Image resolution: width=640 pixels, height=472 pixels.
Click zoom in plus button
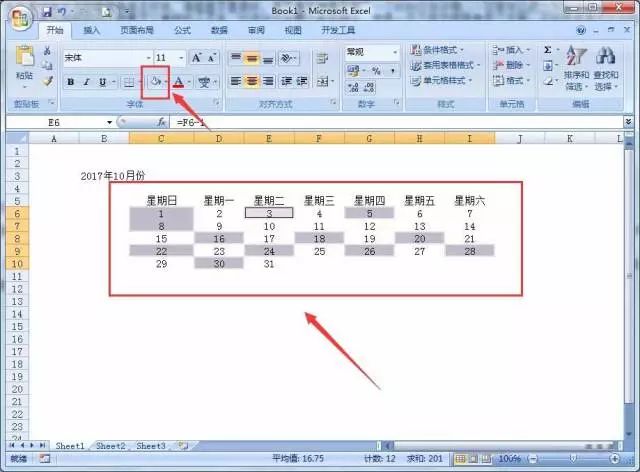click(x=615, y=459)
